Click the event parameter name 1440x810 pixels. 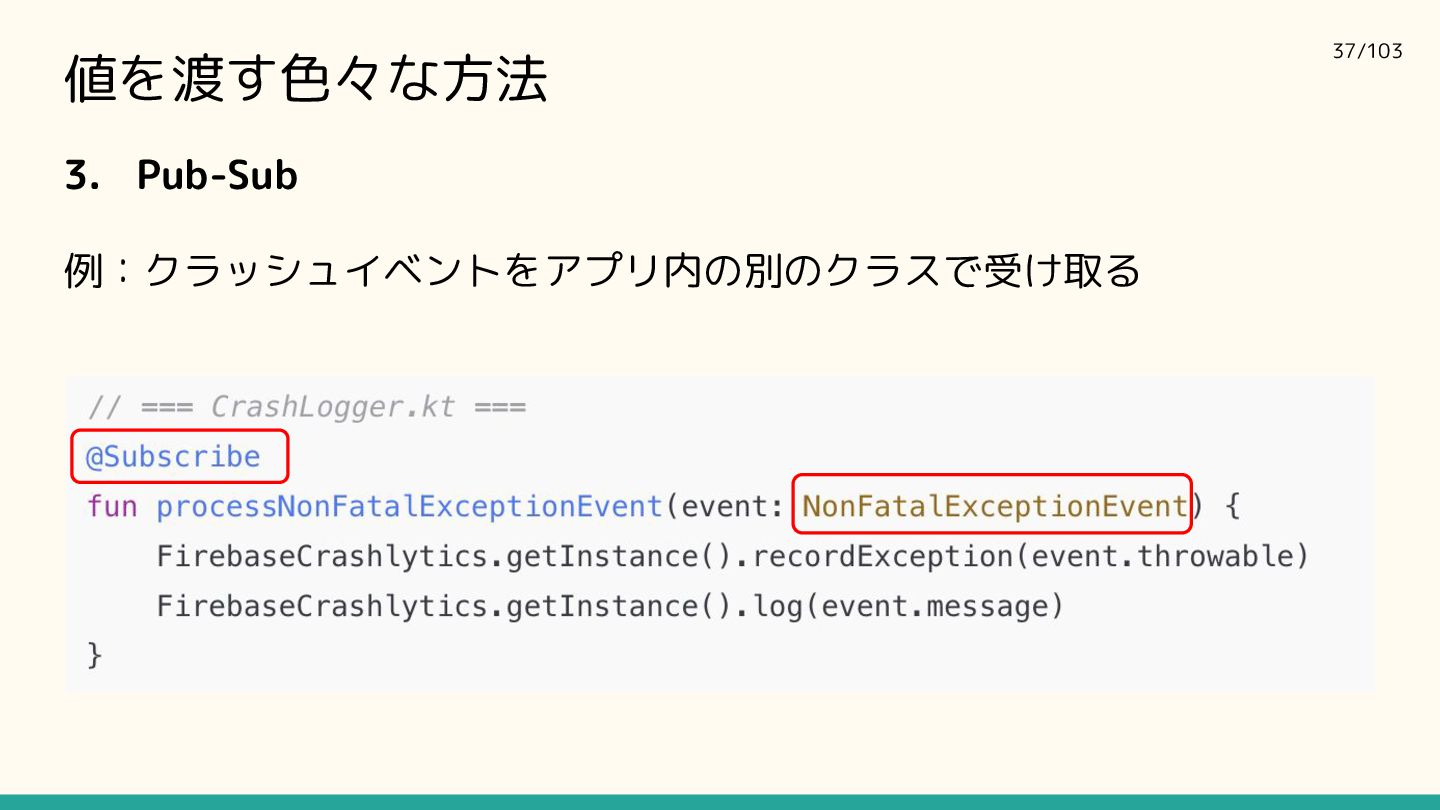[724, 507]
